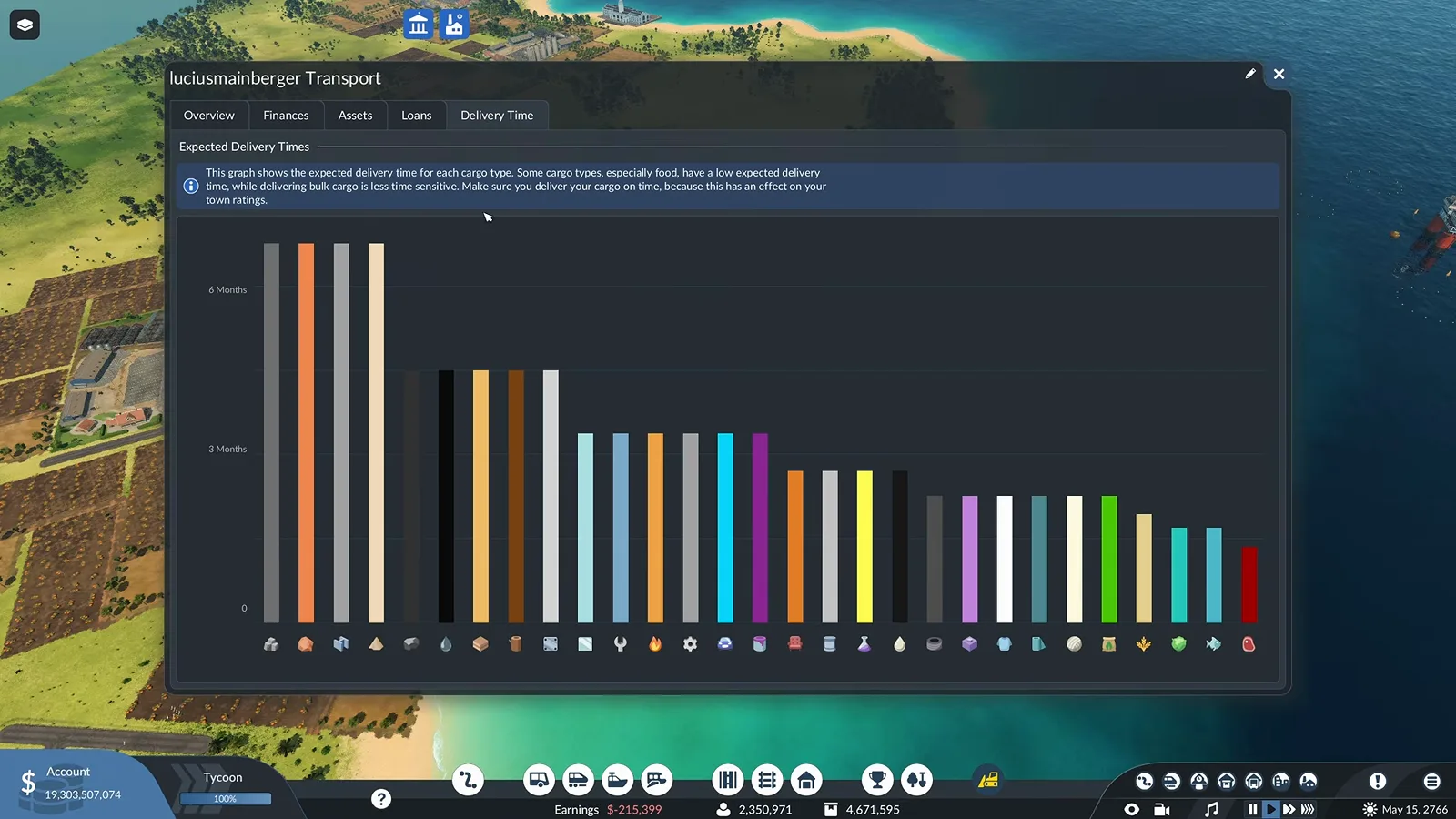Viewport: 1456px width, 819px height.
Task: Open the town list window
Action: point(1281,781)
